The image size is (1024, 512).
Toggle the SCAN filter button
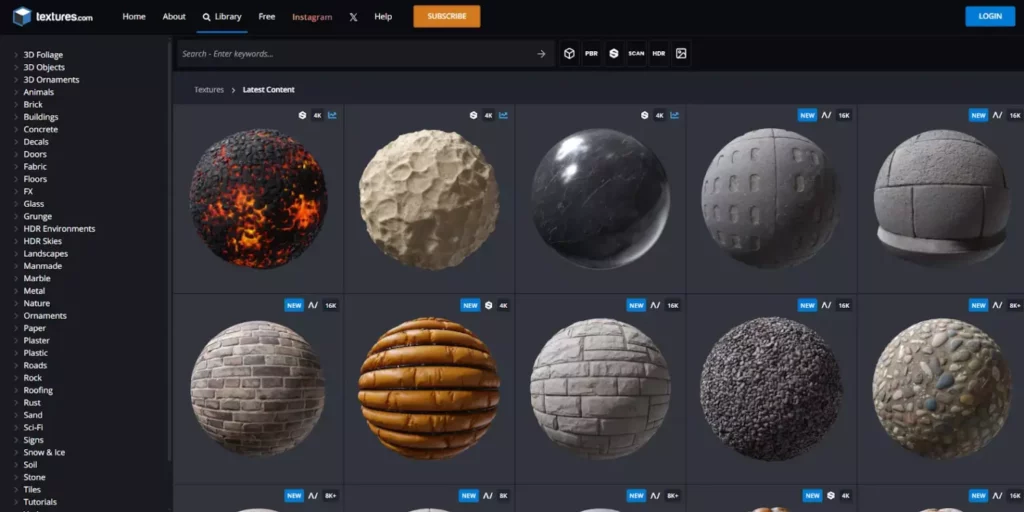pyautogui.click(x=636, y=54)
